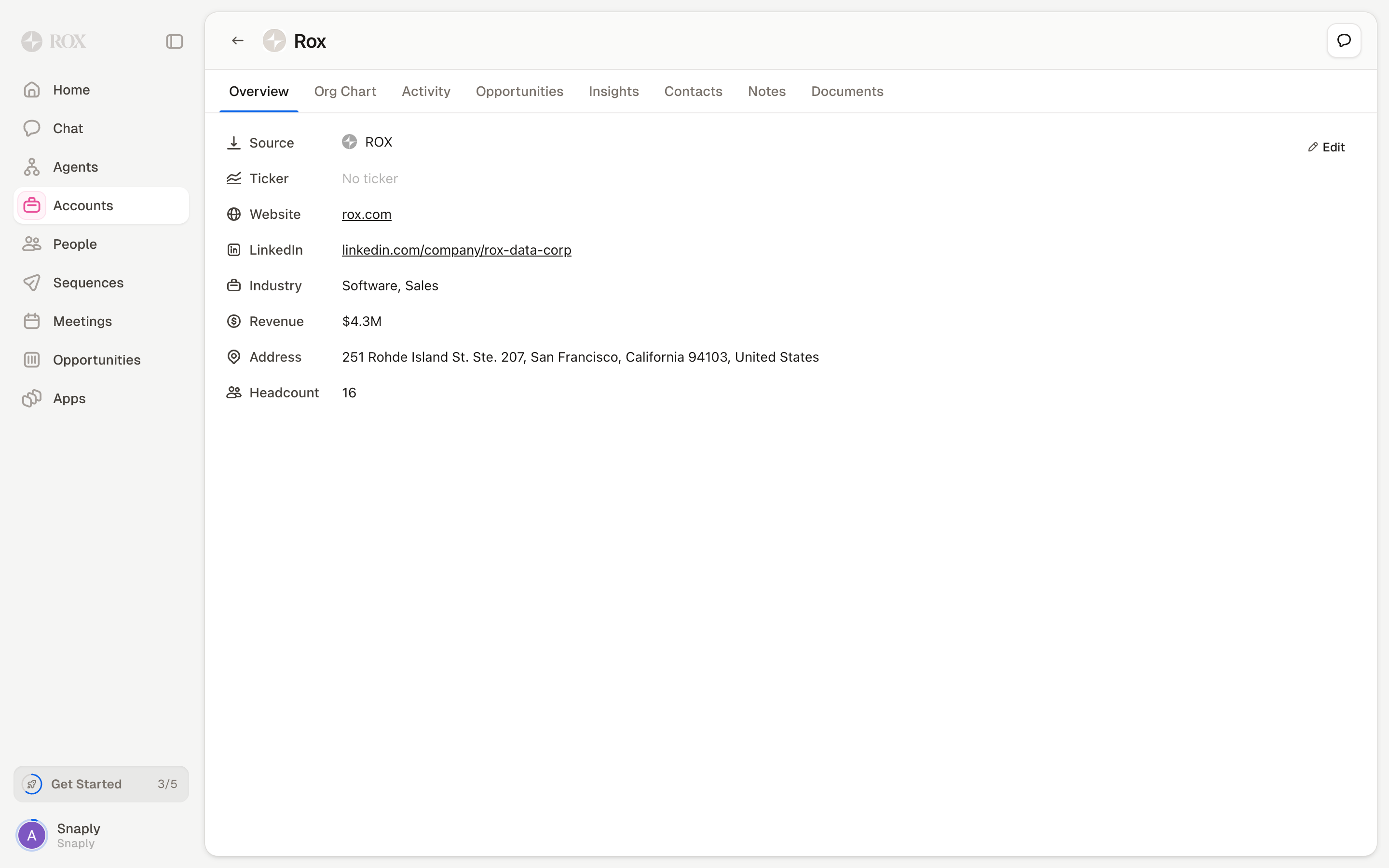Click the headcount value '16'
The width and height of the screenshot is (1389, 868).
(x=350, y=393)
